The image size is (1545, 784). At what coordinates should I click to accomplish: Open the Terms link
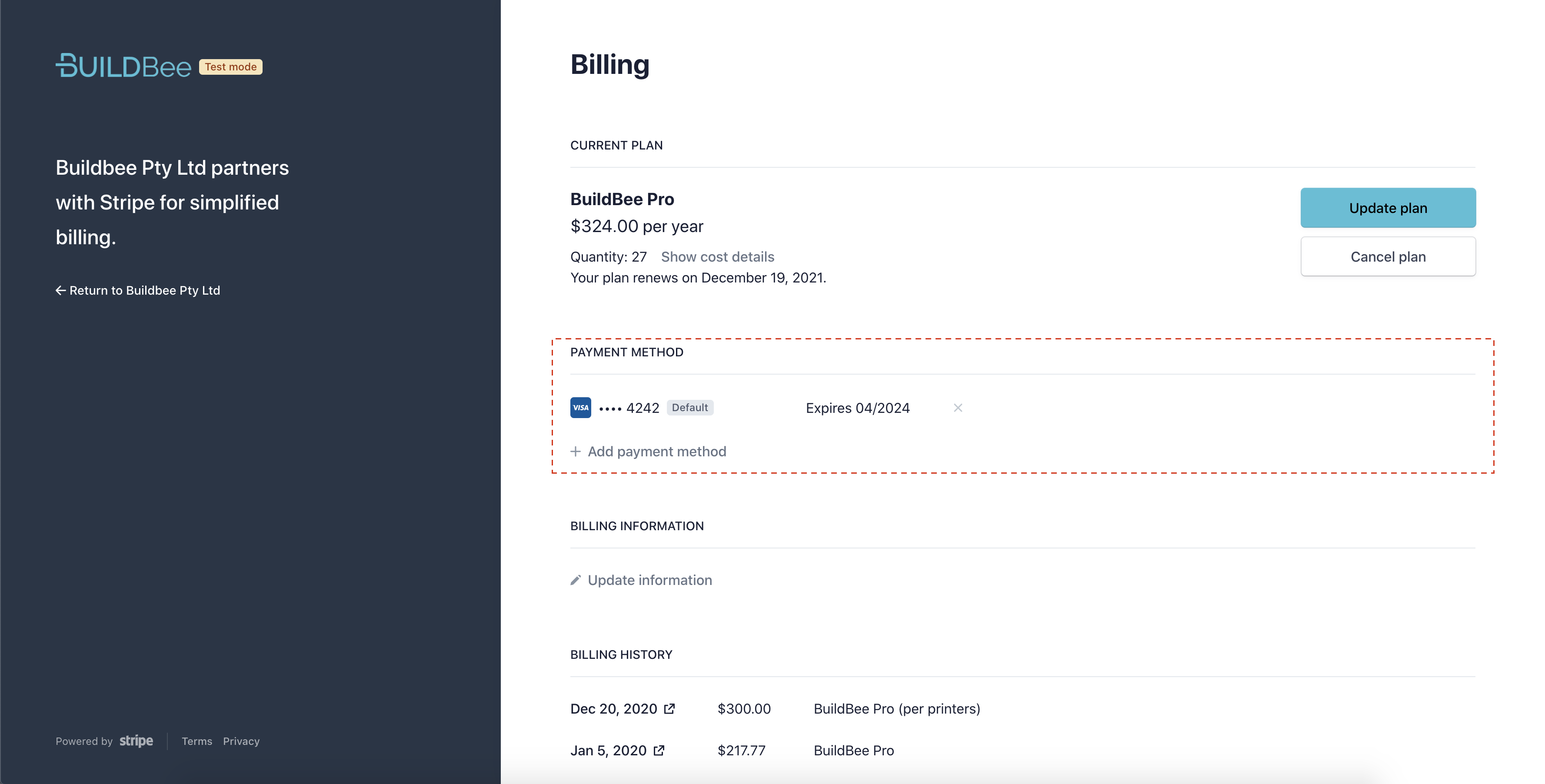point(197,741)
